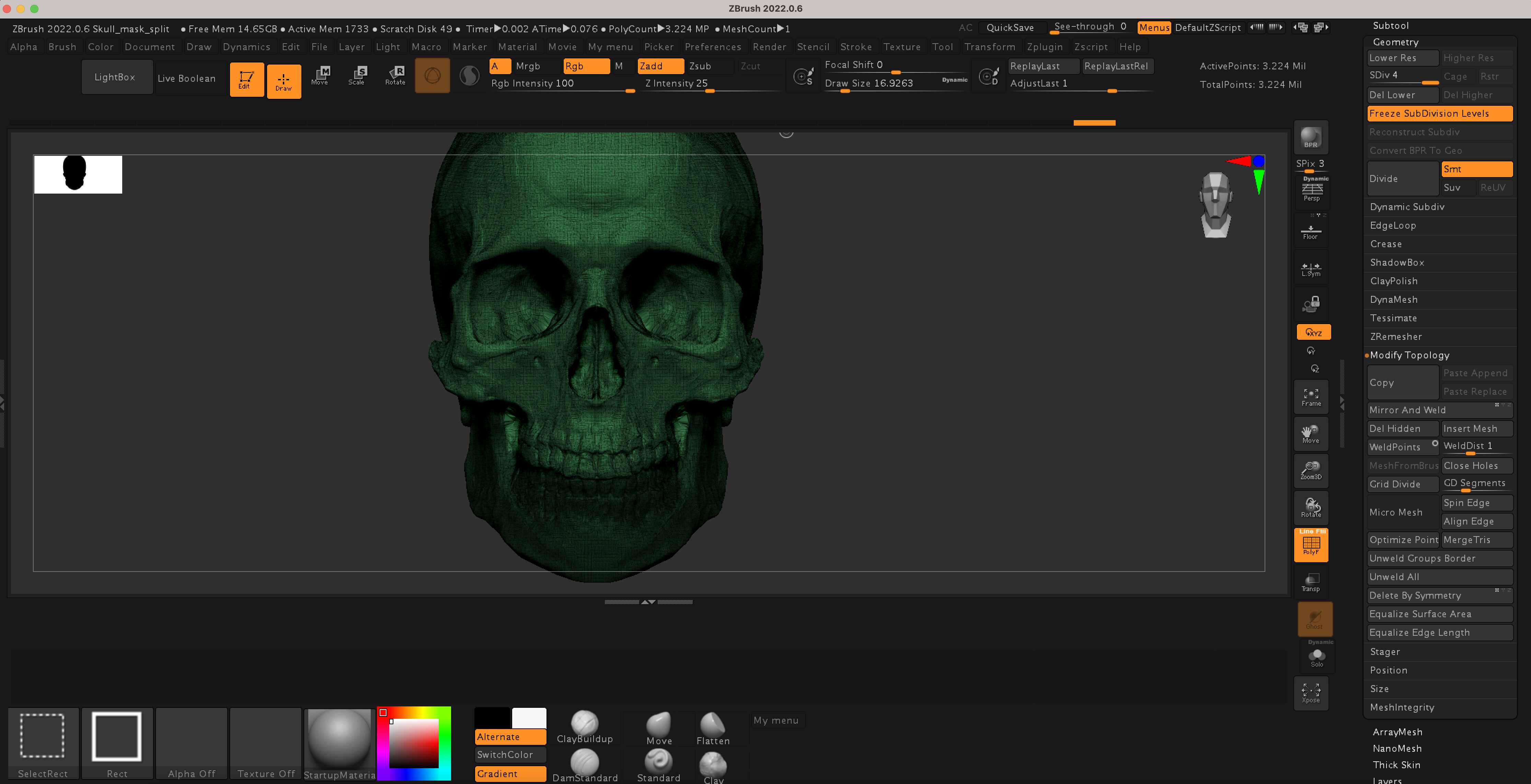Activate Edit mode button
Screen dimensions: 1531x784
pos(247,80)
